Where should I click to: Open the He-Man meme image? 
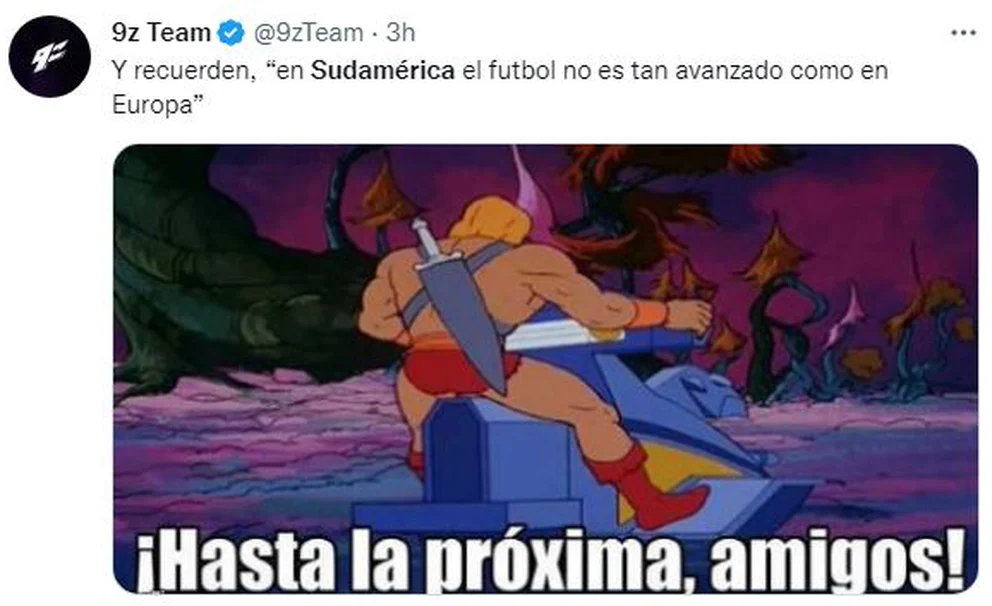coord(545,369)
